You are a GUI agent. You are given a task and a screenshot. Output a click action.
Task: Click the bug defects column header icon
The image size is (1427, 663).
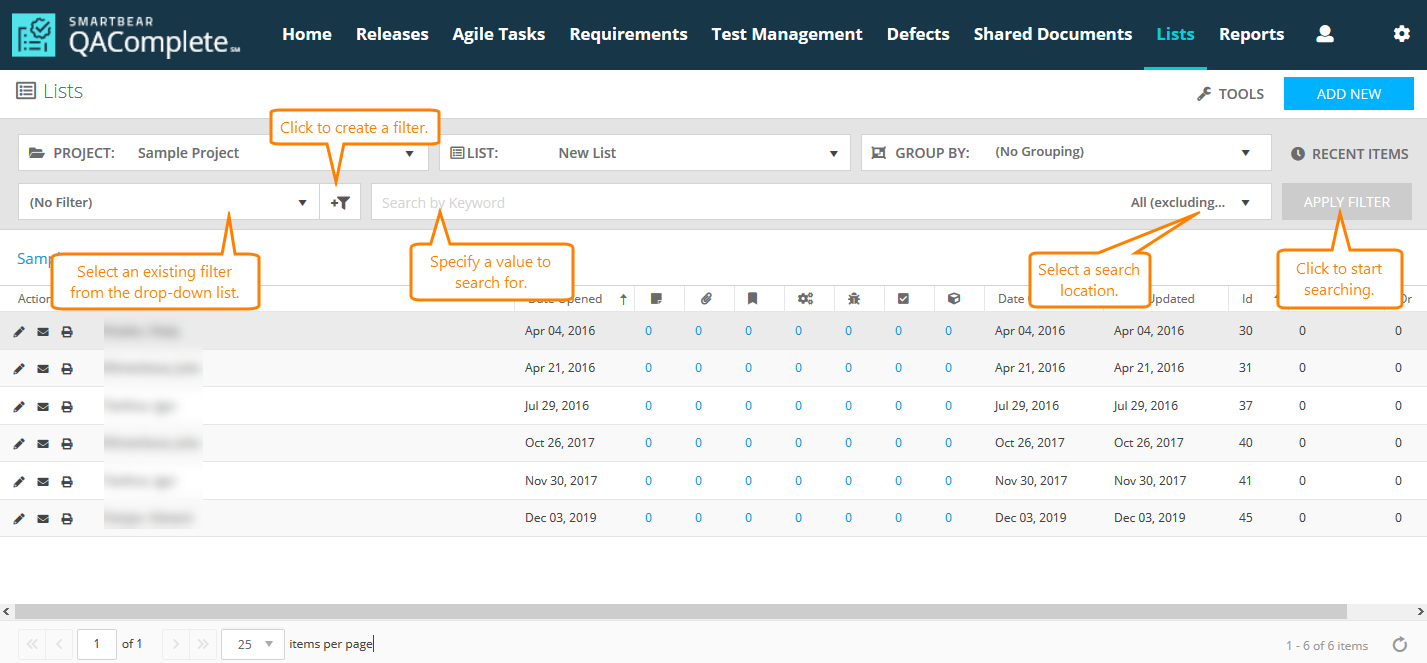click(855, 297)
